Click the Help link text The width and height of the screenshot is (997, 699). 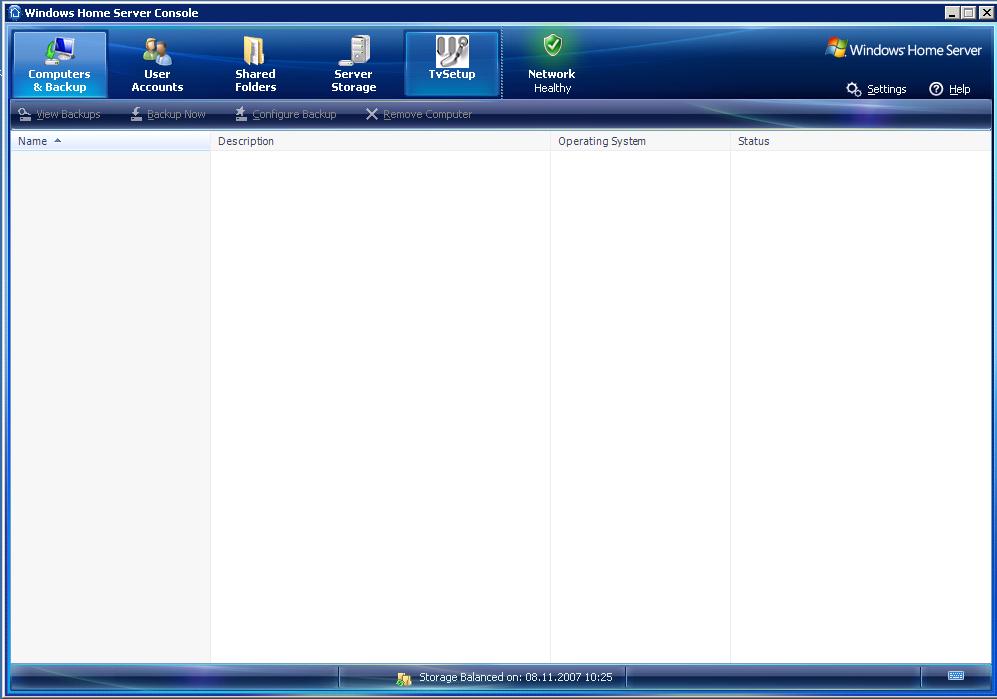pyautogui.click(x=959, y=89)
